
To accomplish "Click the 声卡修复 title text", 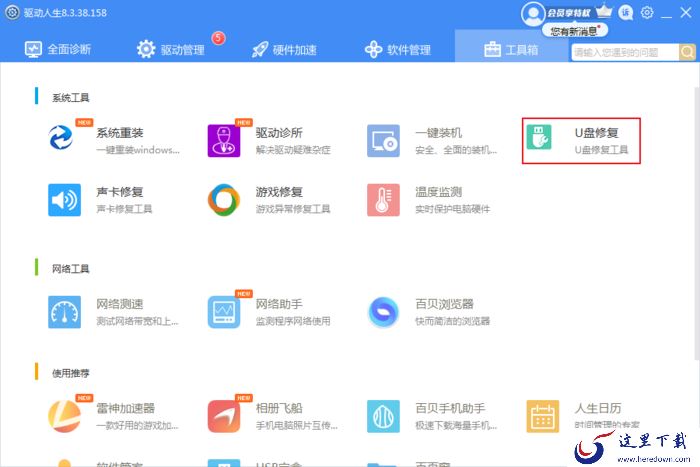I will (x=120, y=192).
